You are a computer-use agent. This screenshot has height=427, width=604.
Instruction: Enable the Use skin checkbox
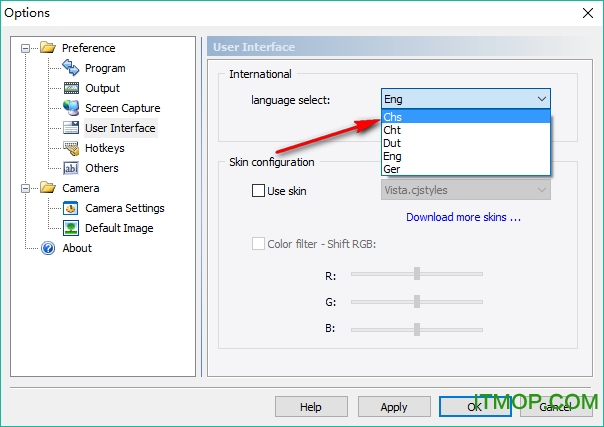[x=258, y=190]
